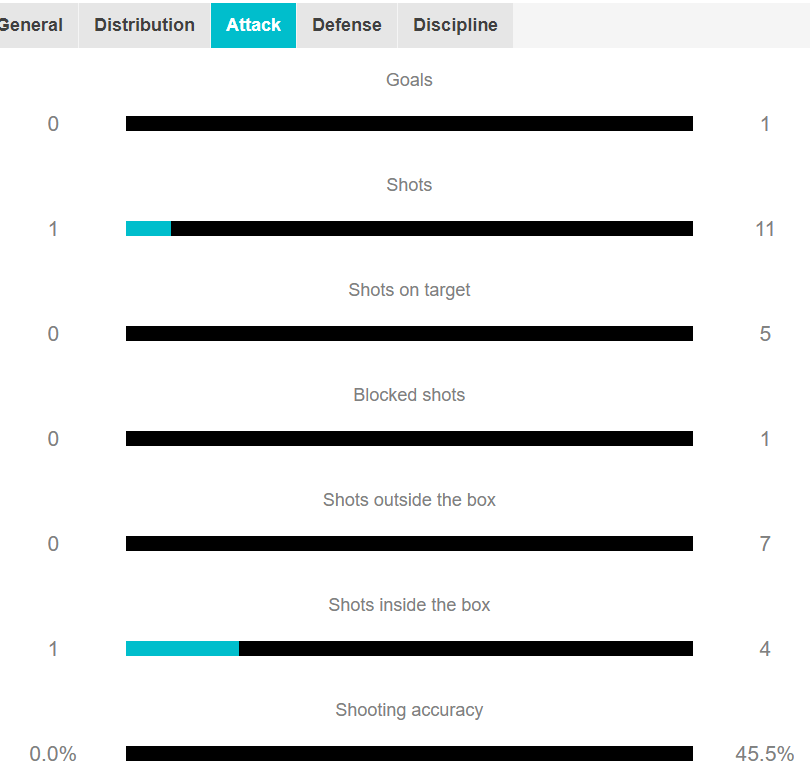Click the 0.0% accuracy value
Image resolution: width=810 pixels, height=784 pixels.
[53, 754]
